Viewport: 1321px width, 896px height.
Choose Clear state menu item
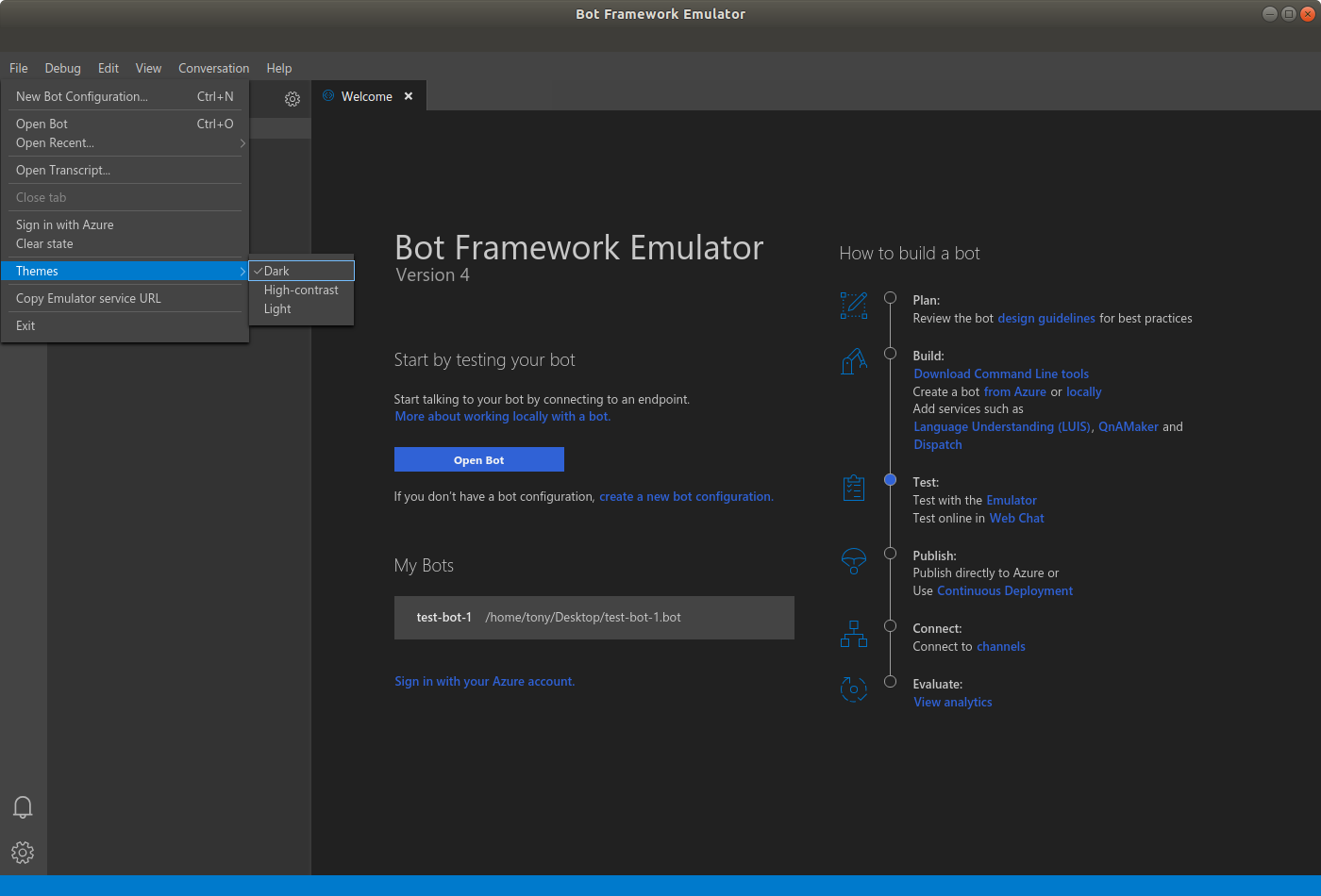pos(125,243)
